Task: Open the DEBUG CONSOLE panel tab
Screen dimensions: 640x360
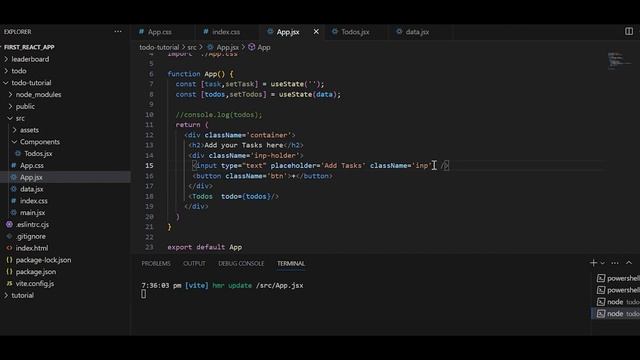Action: tap(241, 264)
